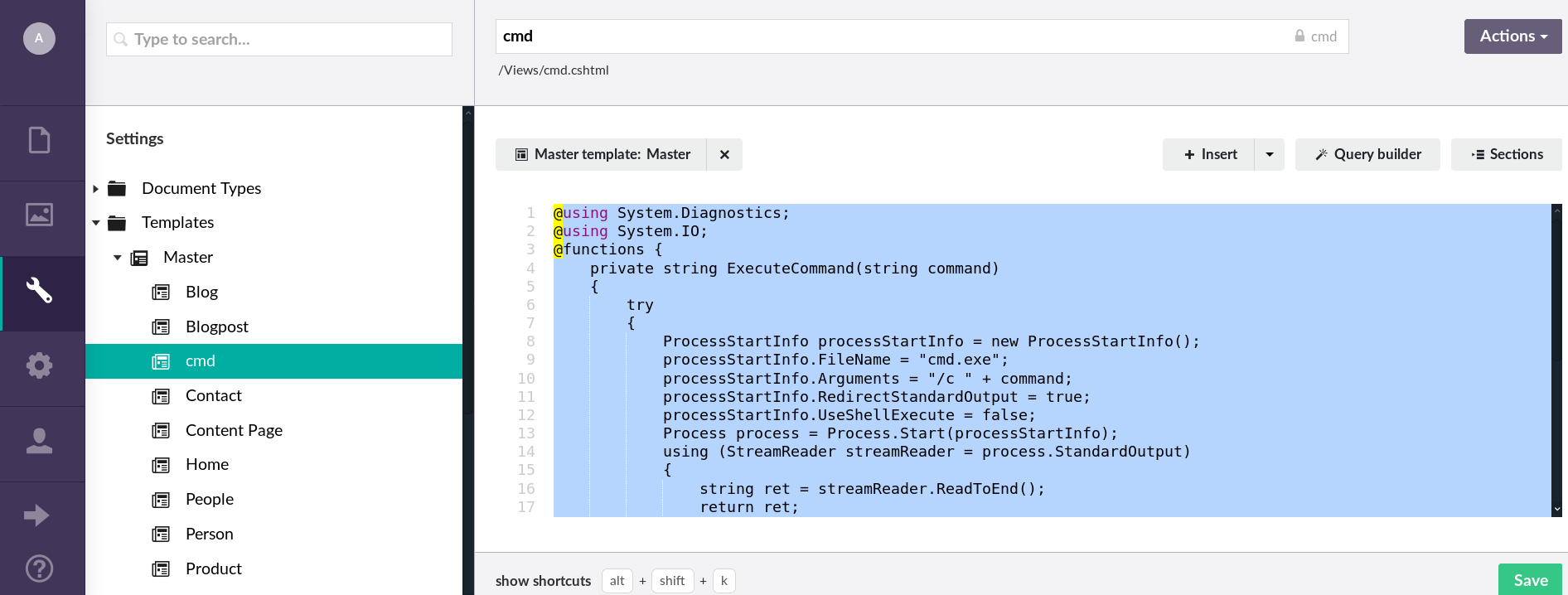Open the Actions dropdown menu
This screenshot has height=595, width=1568.
[x=1512, y=36]
